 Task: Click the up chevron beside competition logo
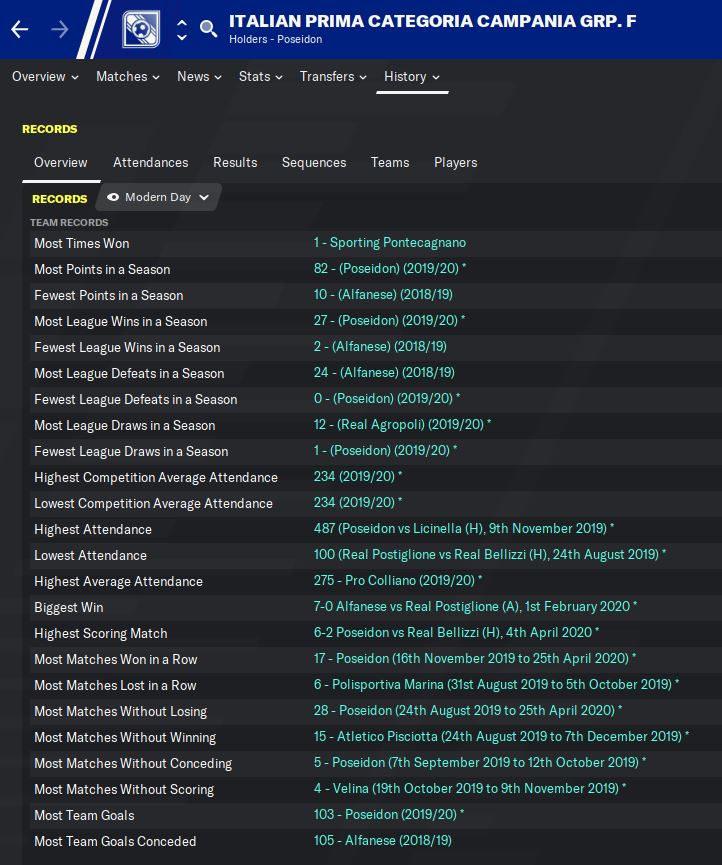click(x=181, y=22)
